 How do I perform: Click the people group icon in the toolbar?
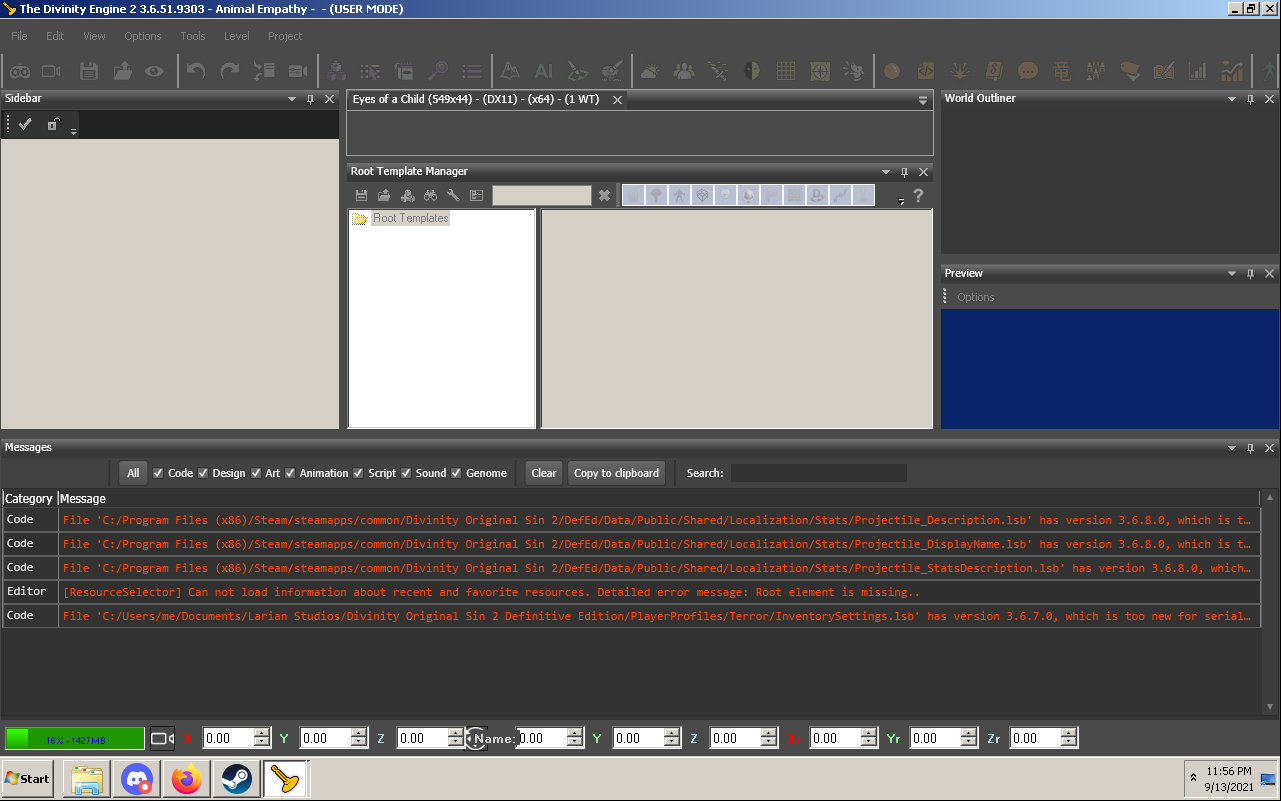[x=684, y=71]
